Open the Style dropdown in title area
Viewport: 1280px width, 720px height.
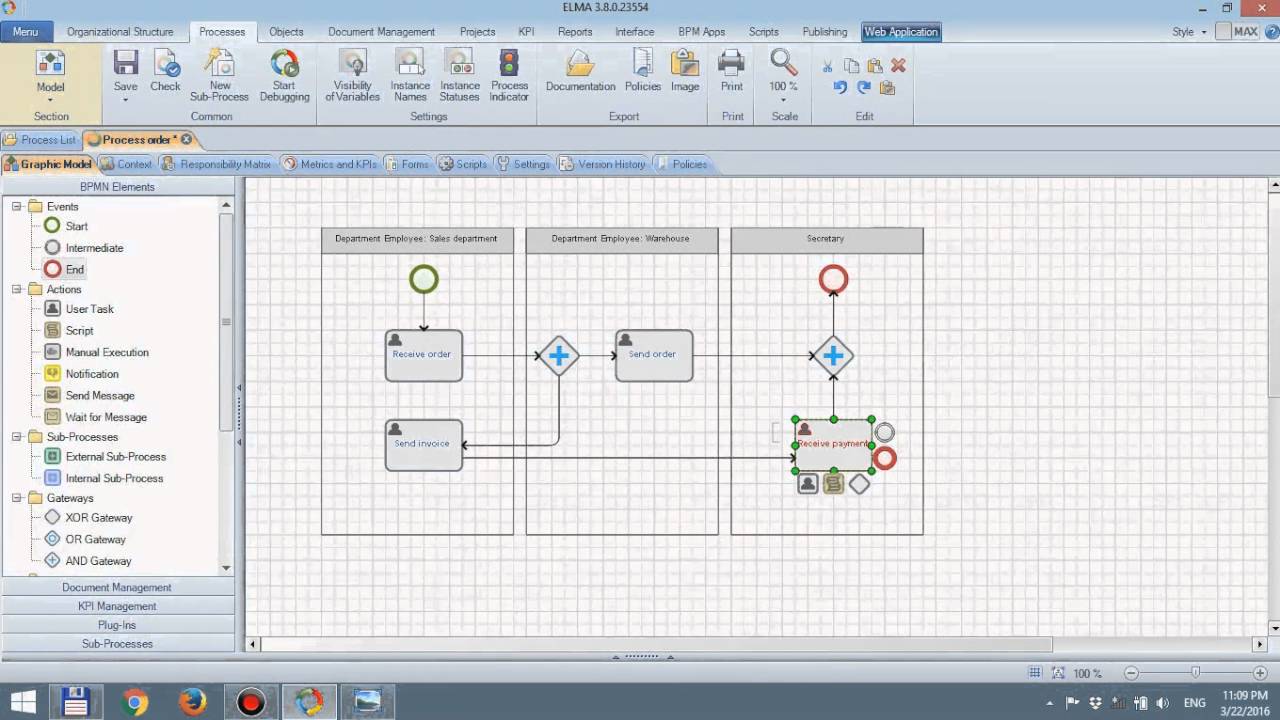coord(1188,32)
